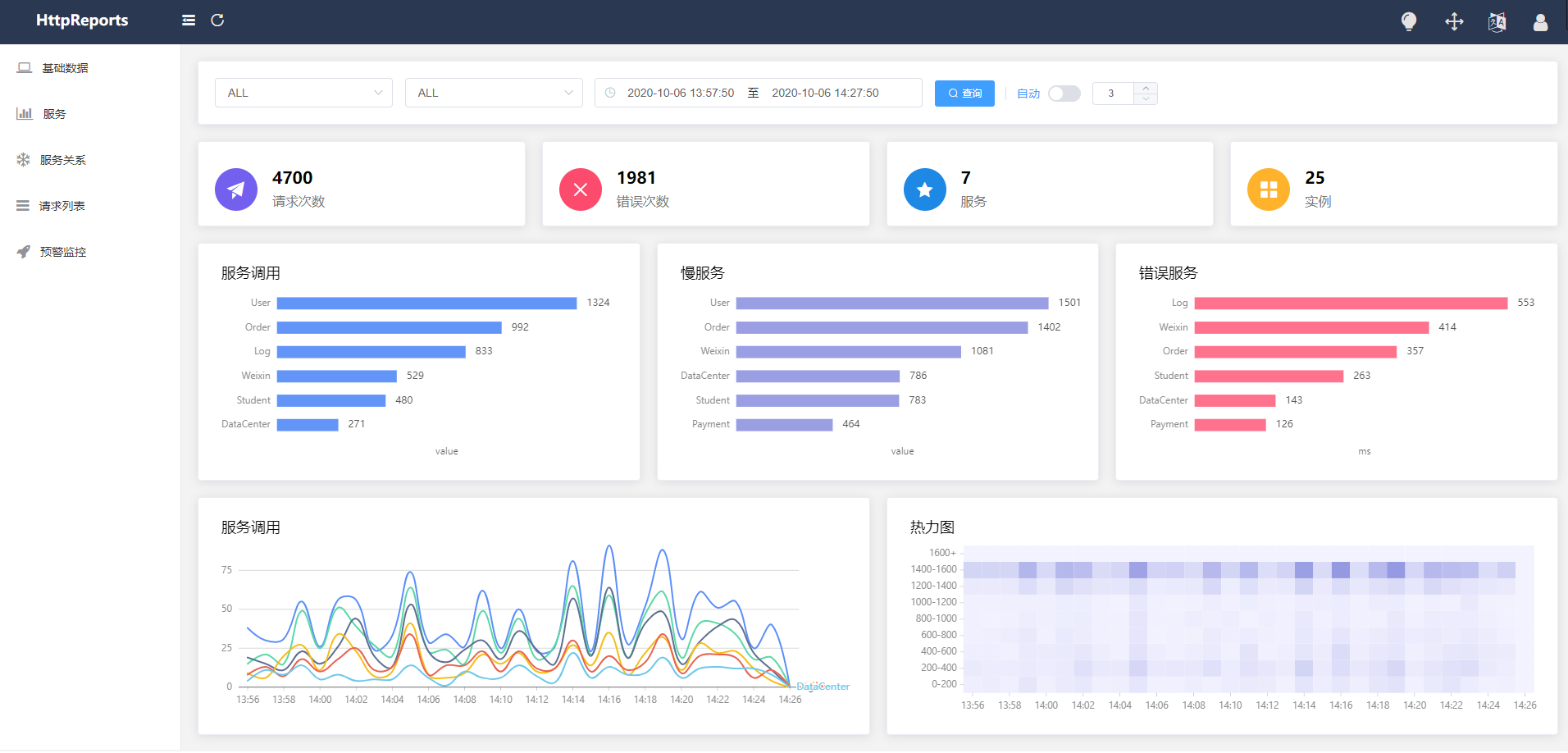This screenshot has height=753, width=1568.
Task: Open the second ALL dropdown
Action: pos(493,93)
